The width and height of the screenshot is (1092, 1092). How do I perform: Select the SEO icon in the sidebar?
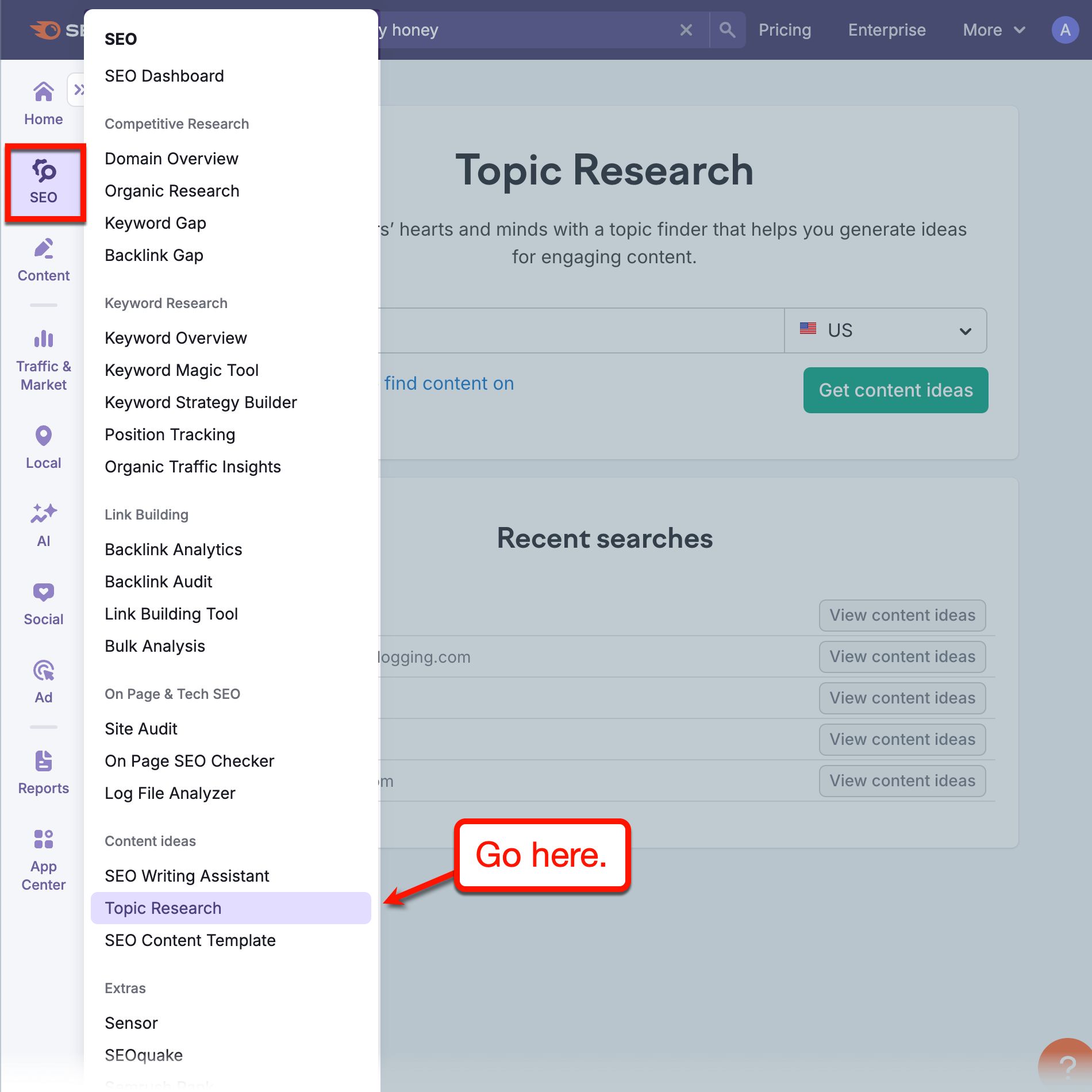click(x=44, y=181)
